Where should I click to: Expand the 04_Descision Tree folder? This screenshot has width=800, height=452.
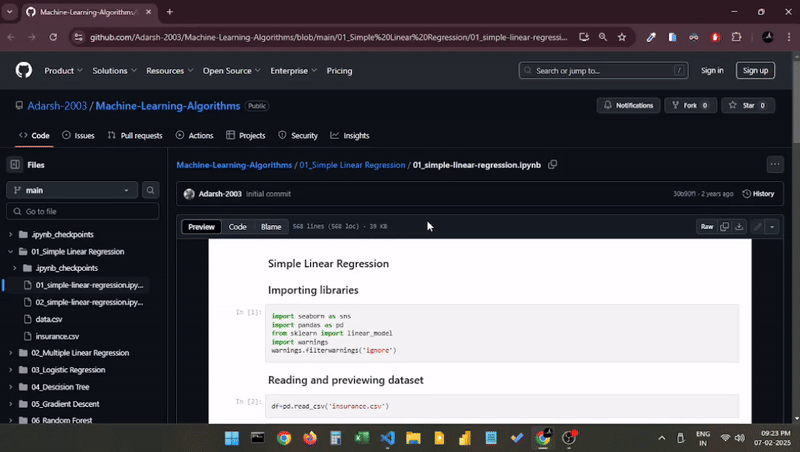10,387
